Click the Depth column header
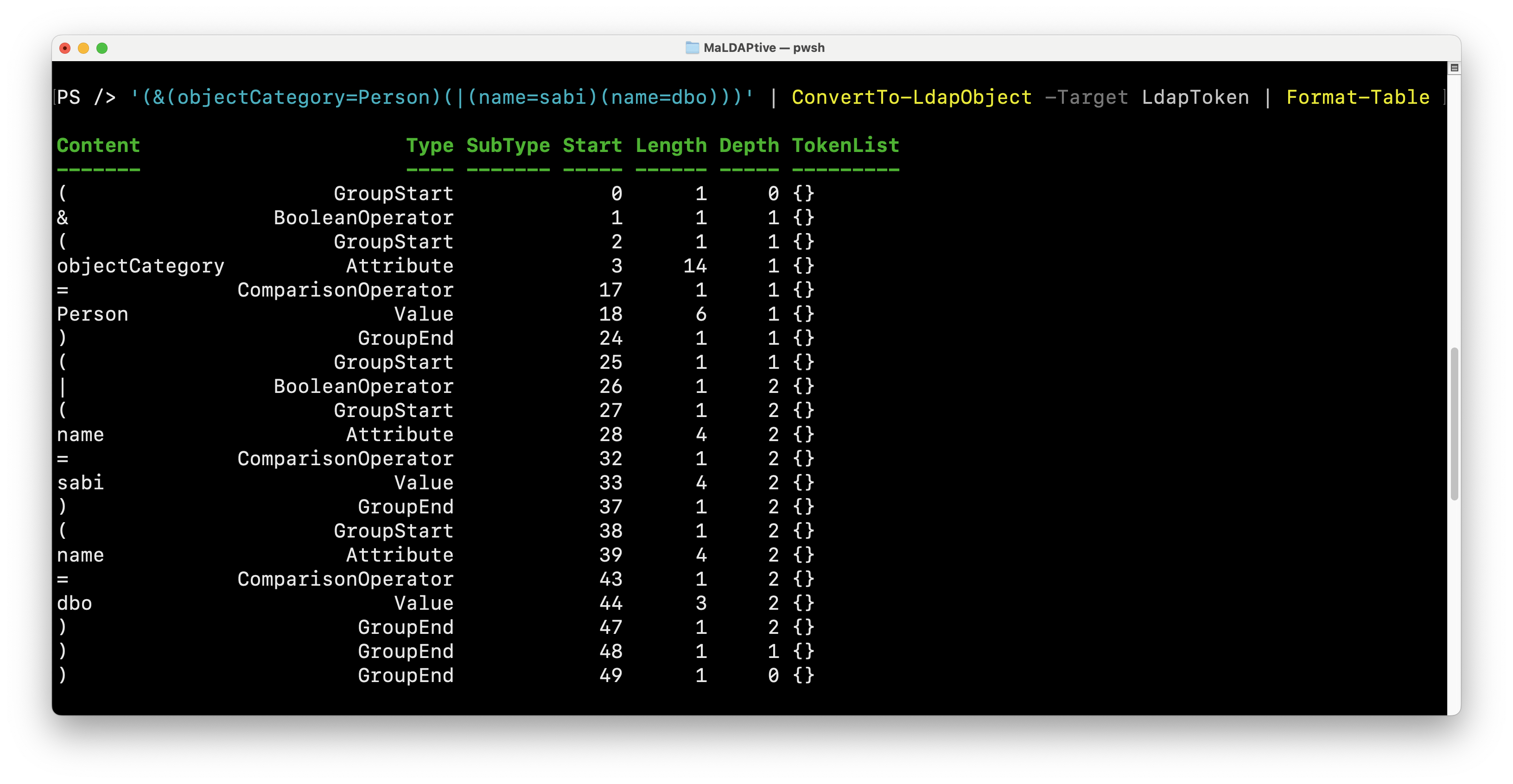 [749, 145]
